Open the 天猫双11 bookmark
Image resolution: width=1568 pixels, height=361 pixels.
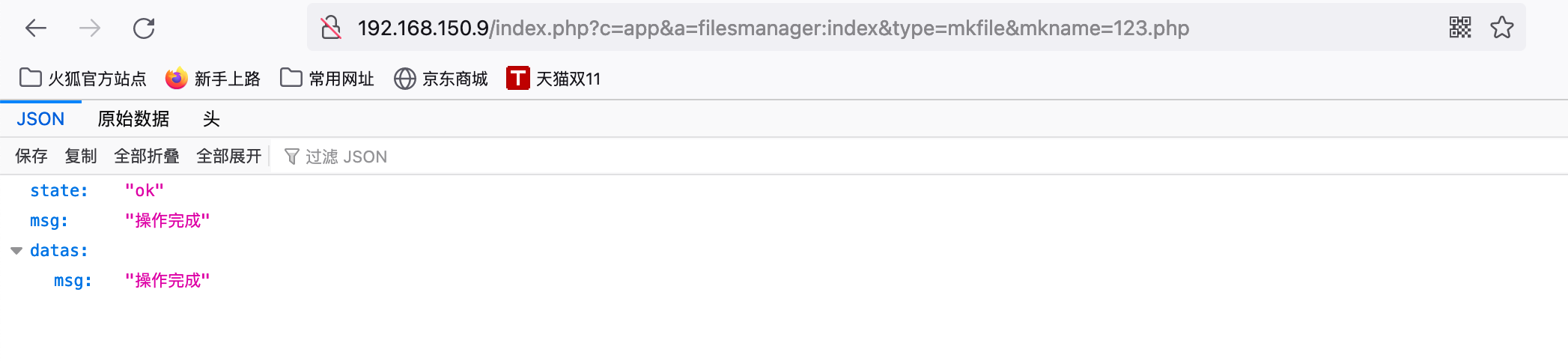click(553, 79)
